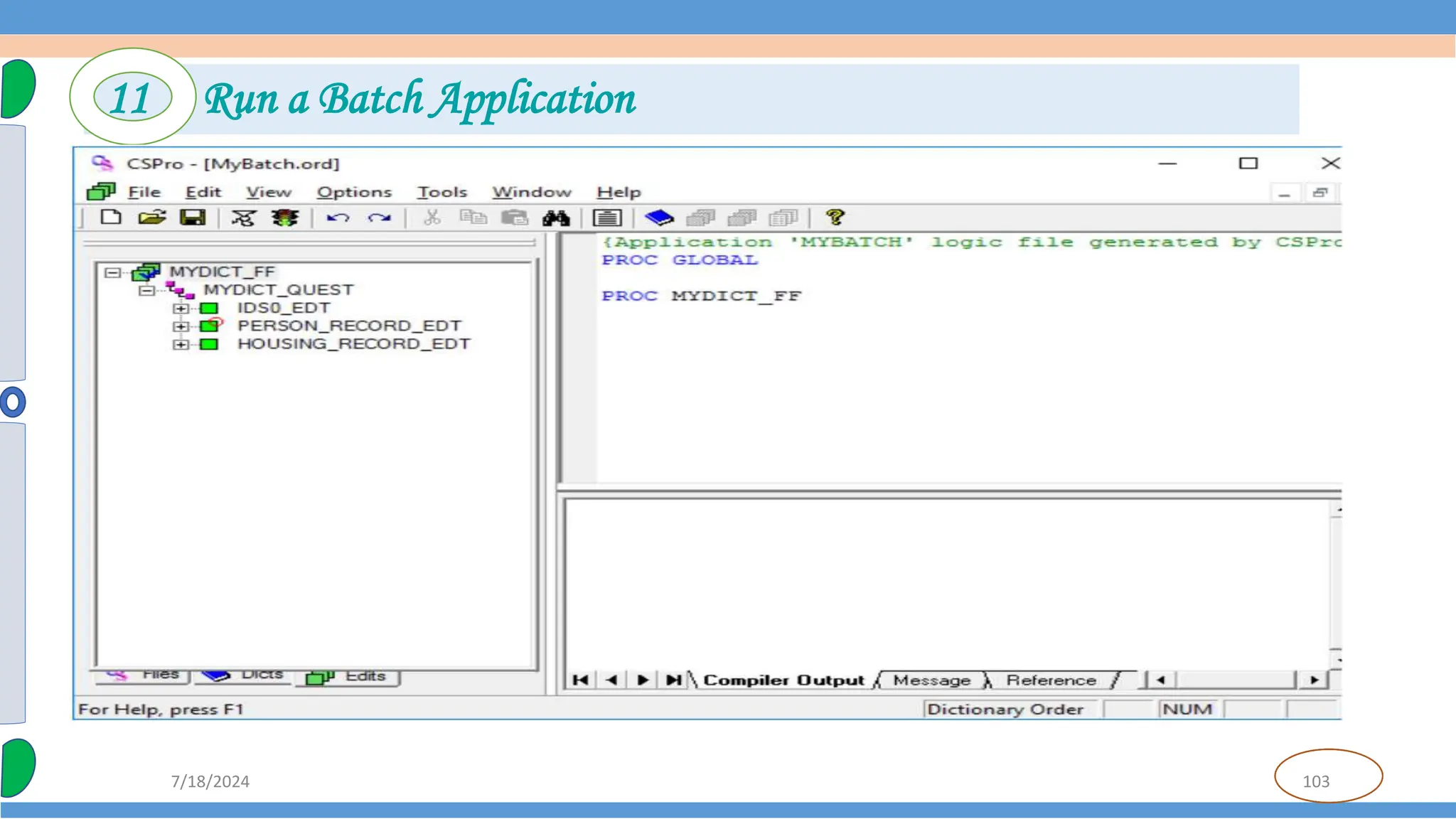Click the Paste toolbar icon

click(x=515, y=218)
